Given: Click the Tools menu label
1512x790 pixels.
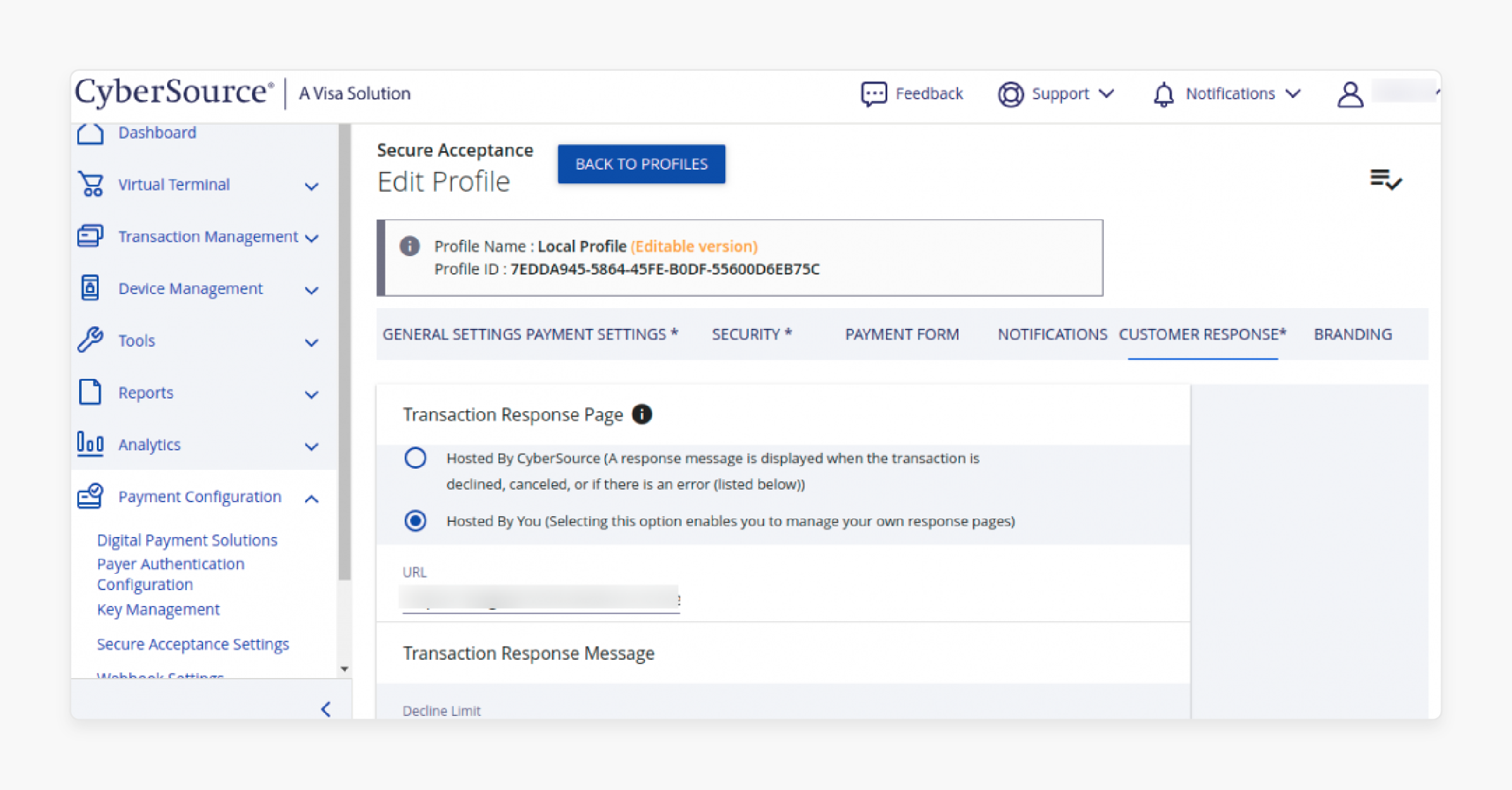Looking at the screenshot, I should click(137, 341).
